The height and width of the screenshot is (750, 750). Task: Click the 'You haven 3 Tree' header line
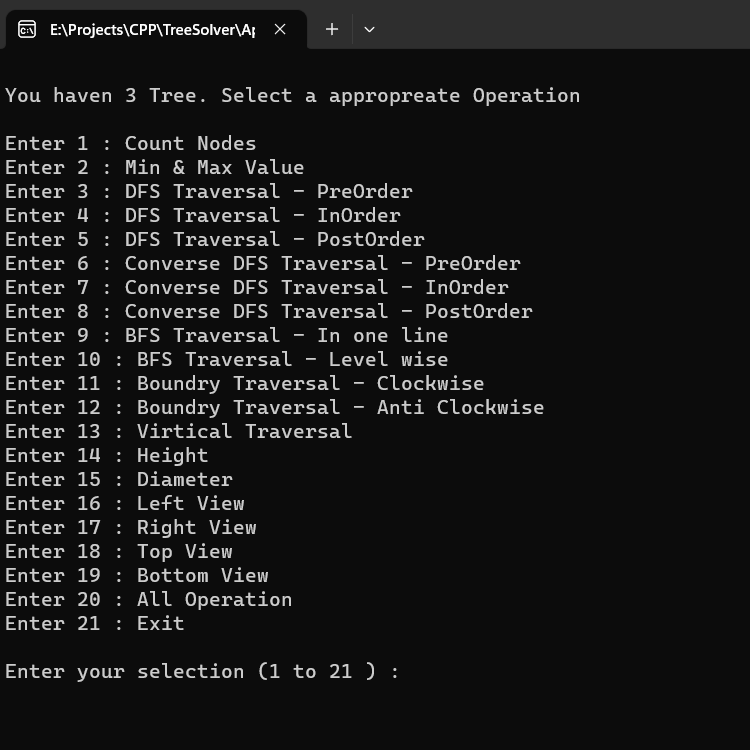[x=292, y=96]
